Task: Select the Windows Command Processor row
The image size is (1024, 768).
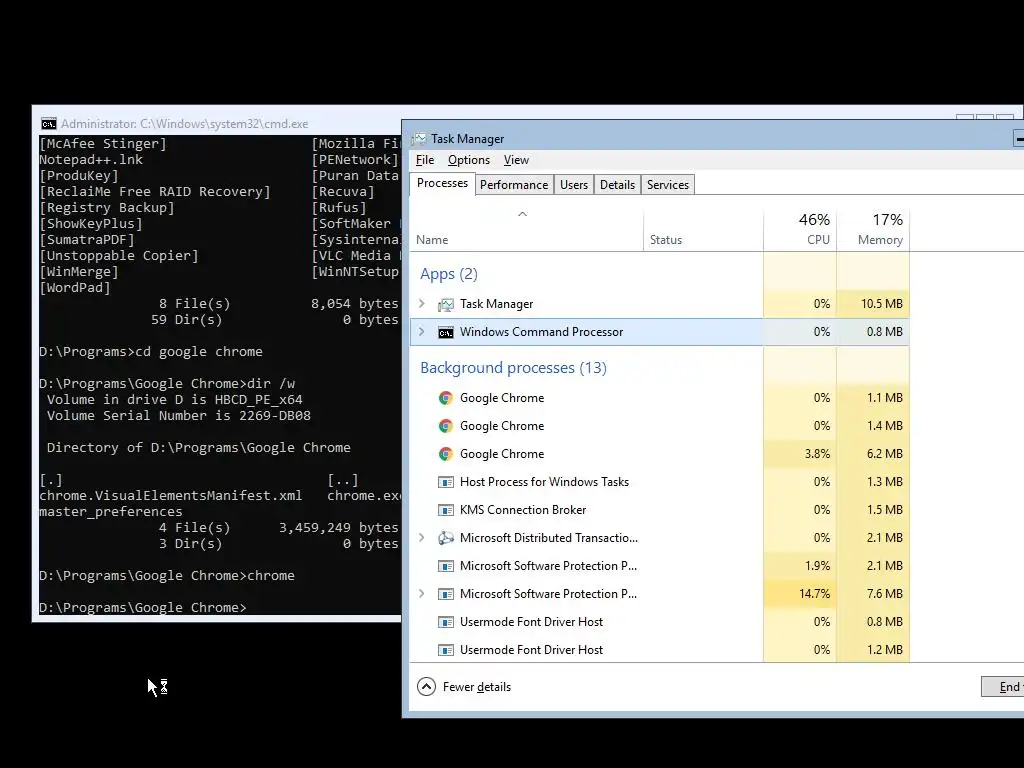Action: click(660, 332)
